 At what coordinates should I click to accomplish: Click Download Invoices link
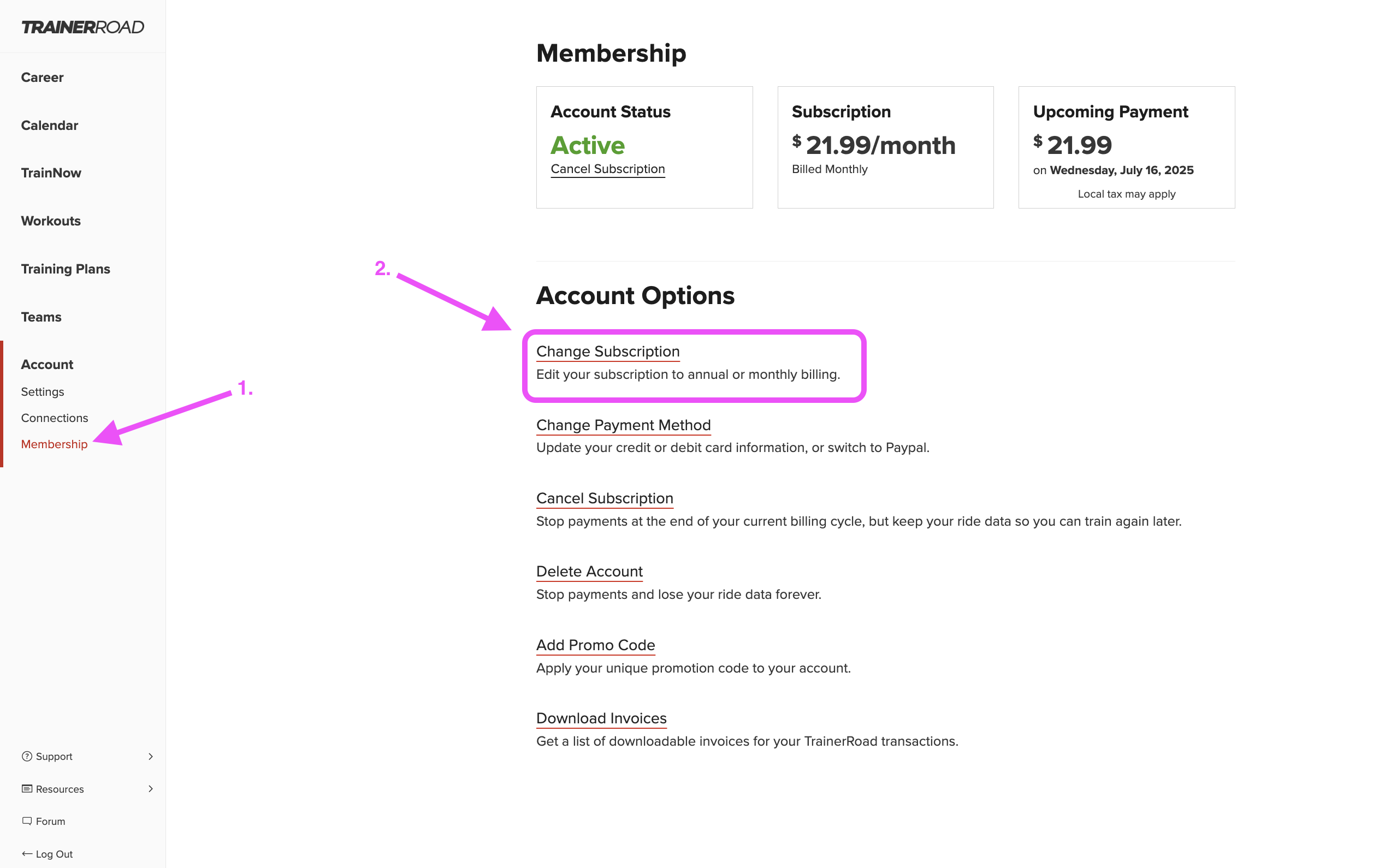(601, 718)
